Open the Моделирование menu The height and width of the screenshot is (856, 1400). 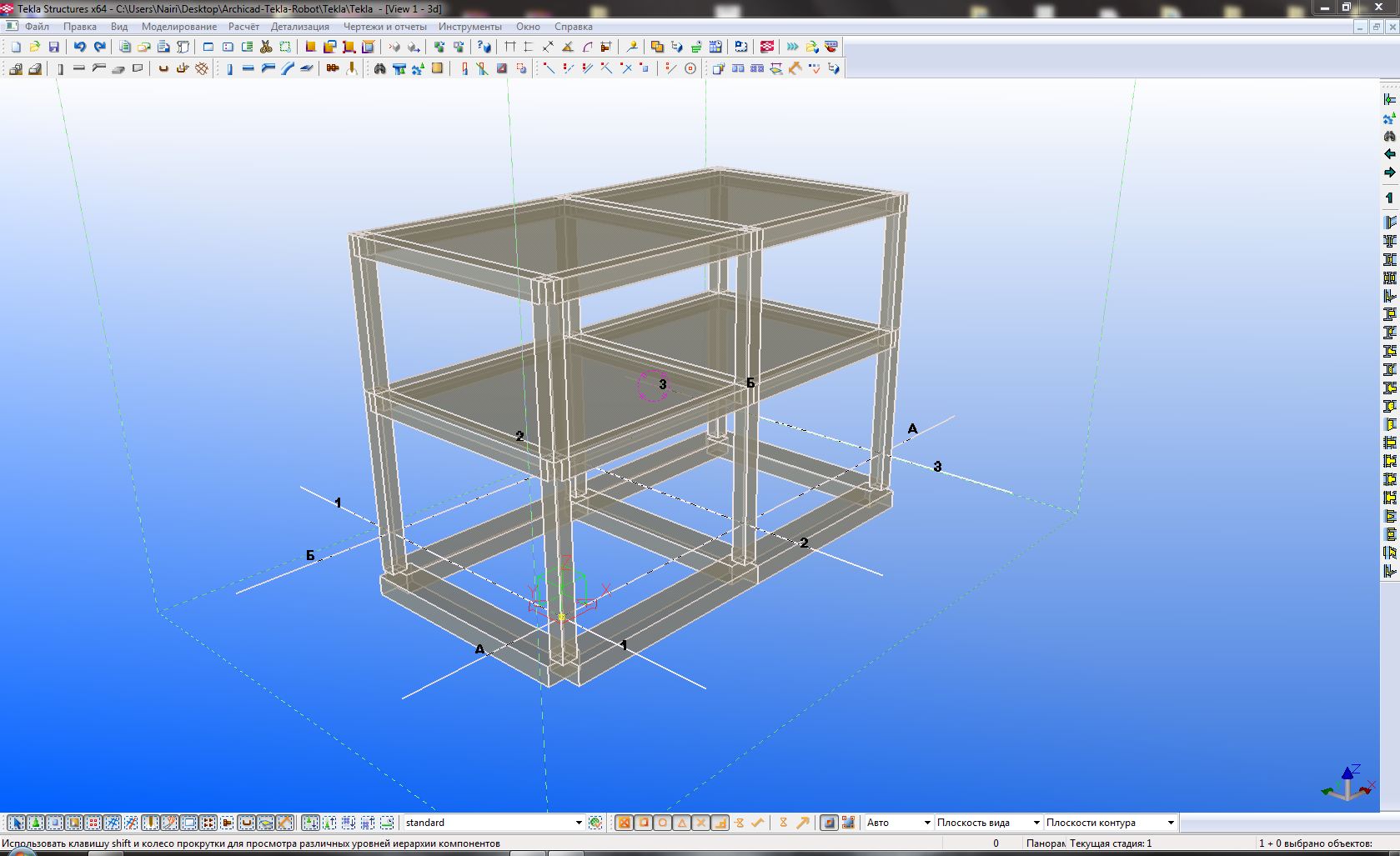point(178,27)
